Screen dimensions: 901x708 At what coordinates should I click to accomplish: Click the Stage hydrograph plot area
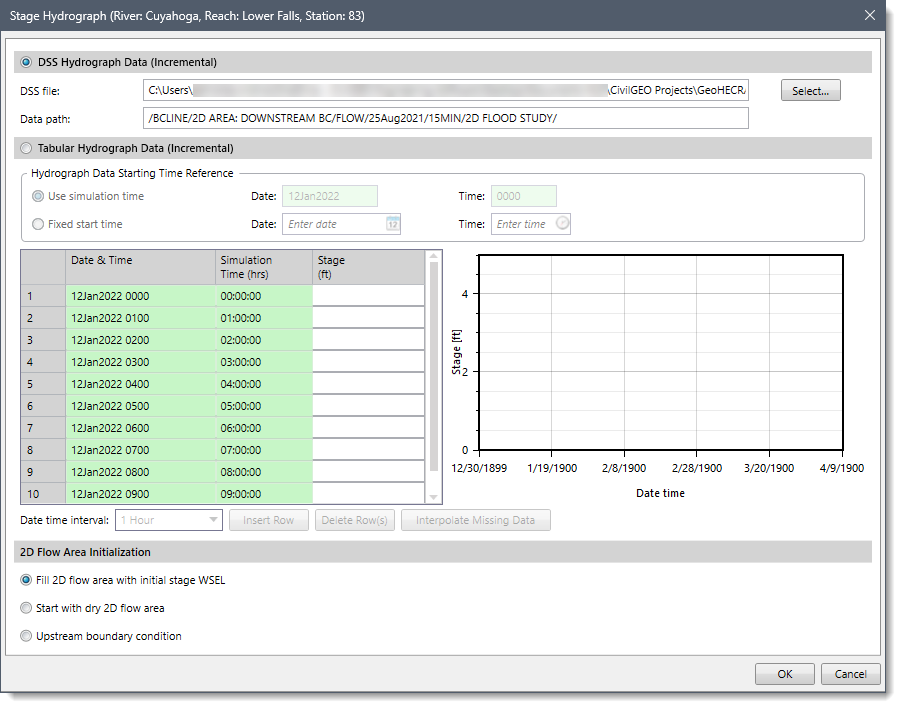pos(661,352)
